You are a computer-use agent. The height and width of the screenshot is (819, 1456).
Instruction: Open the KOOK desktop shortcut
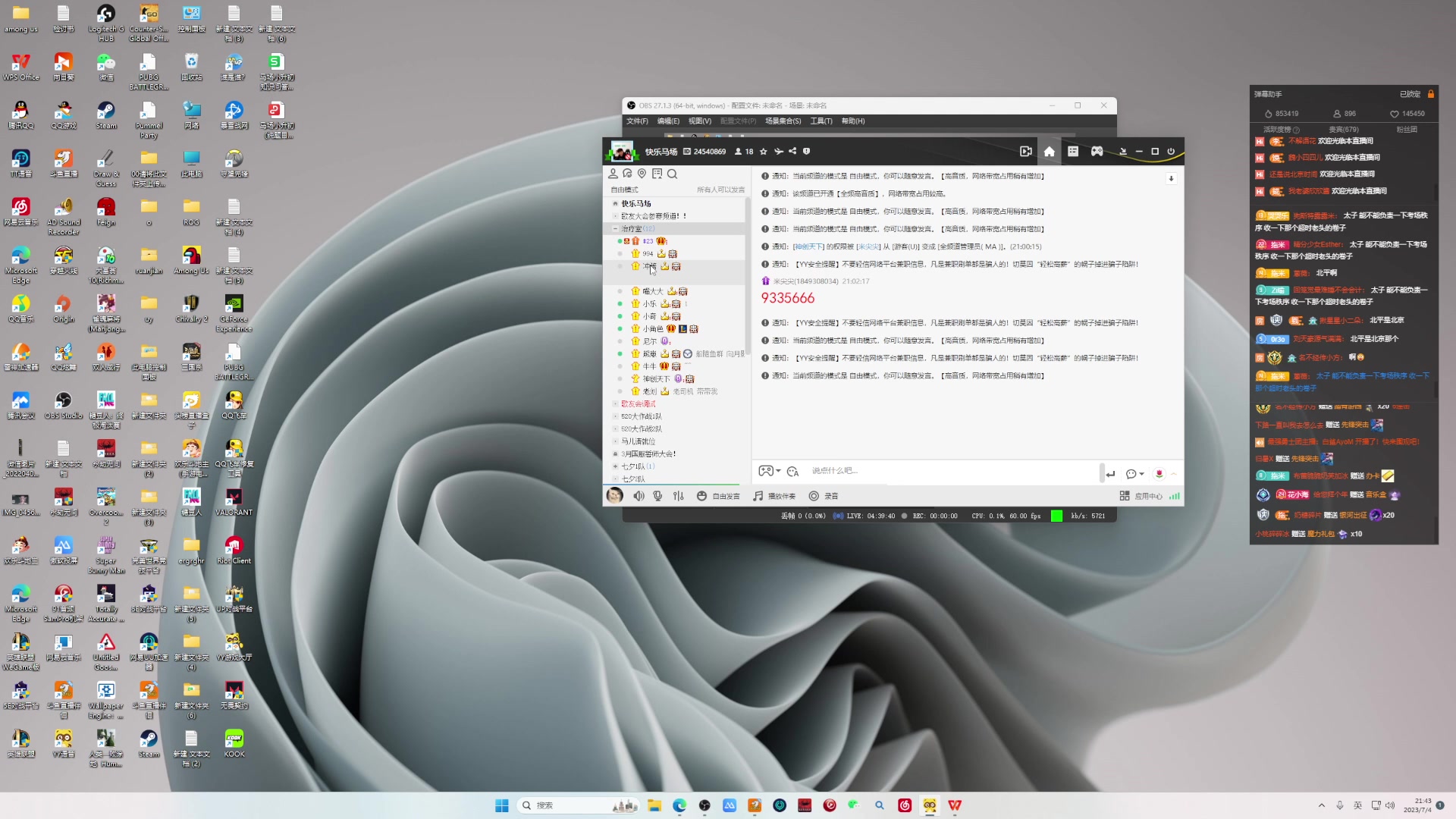234,744
